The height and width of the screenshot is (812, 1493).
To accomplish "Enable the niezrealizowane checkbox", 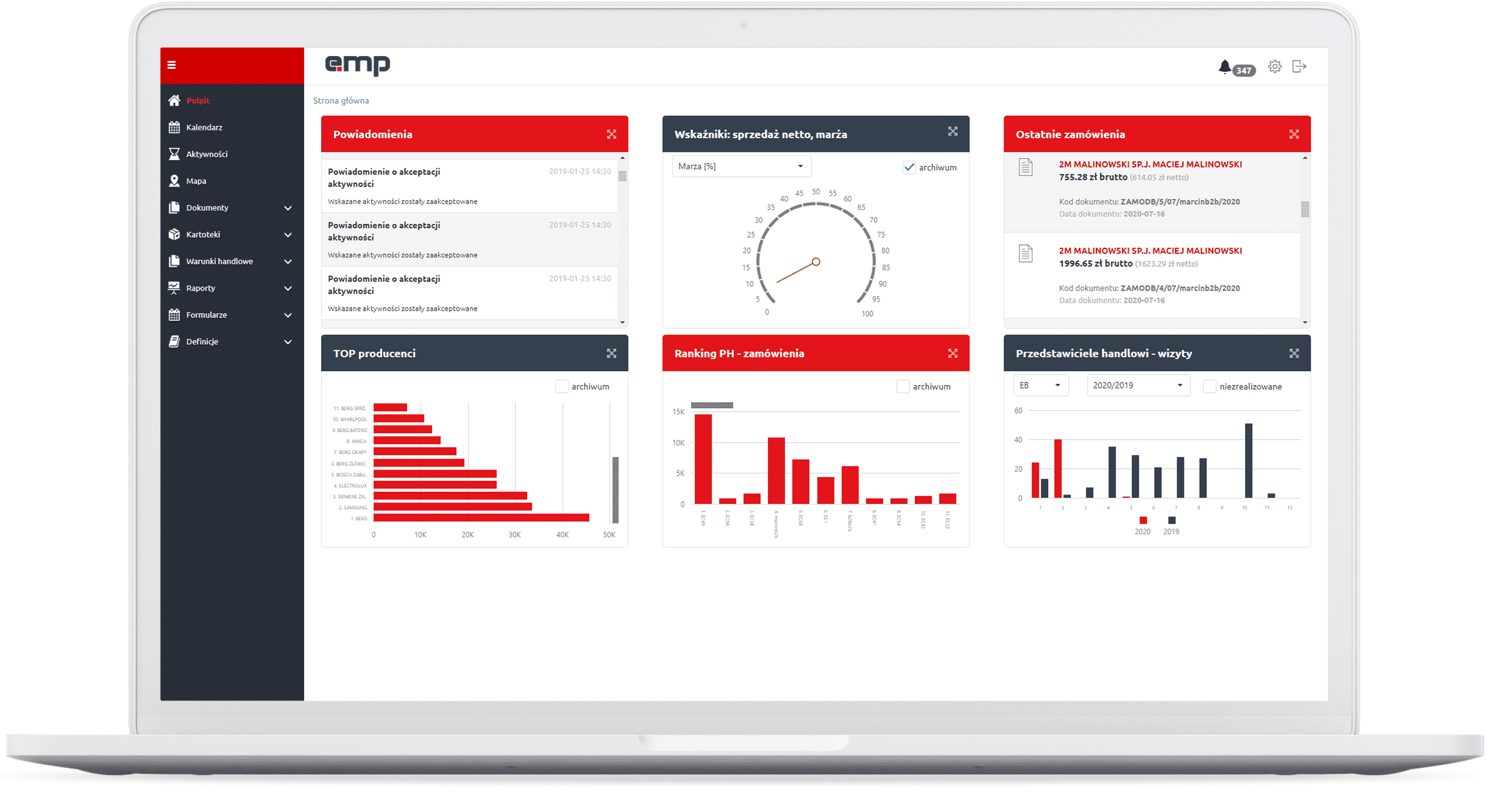I will click(1210, 387).
